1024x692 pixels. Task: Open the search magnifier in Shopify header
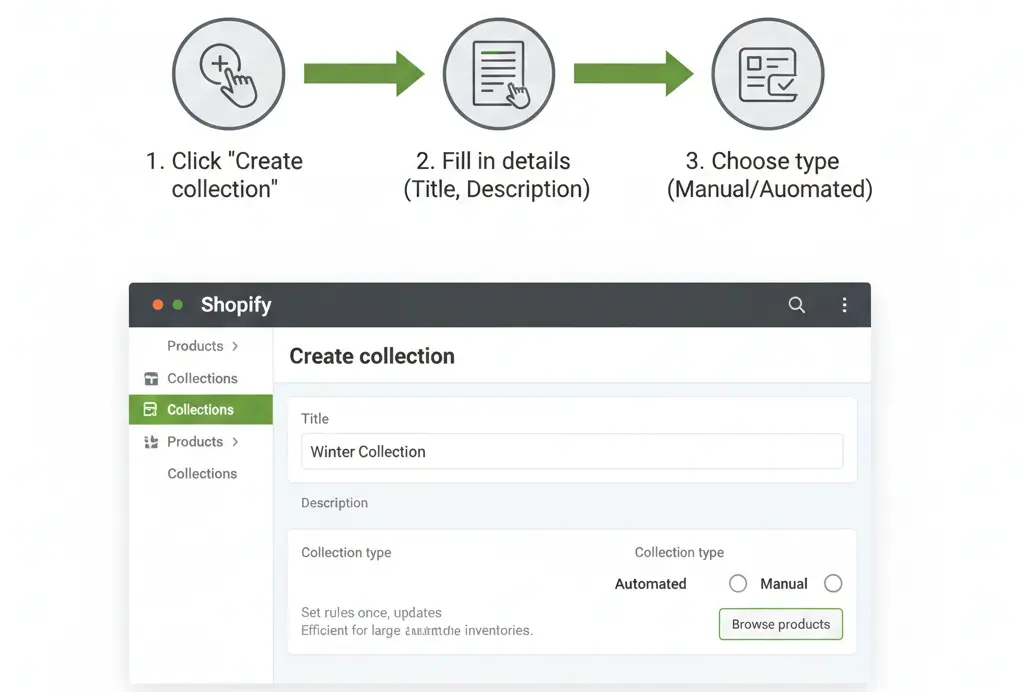[796, 305]
